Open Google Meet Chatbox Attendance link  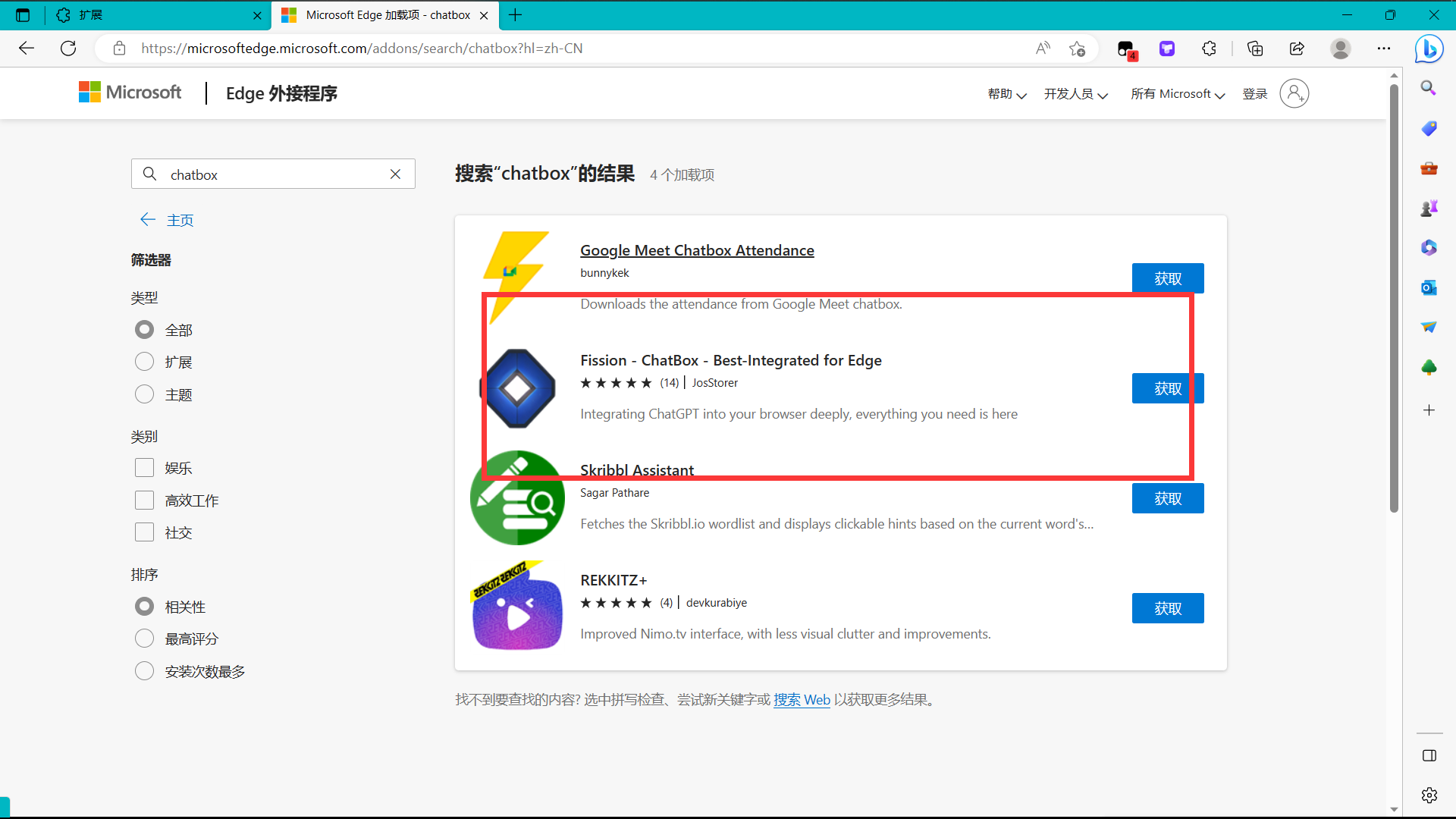tap(697, 250)
